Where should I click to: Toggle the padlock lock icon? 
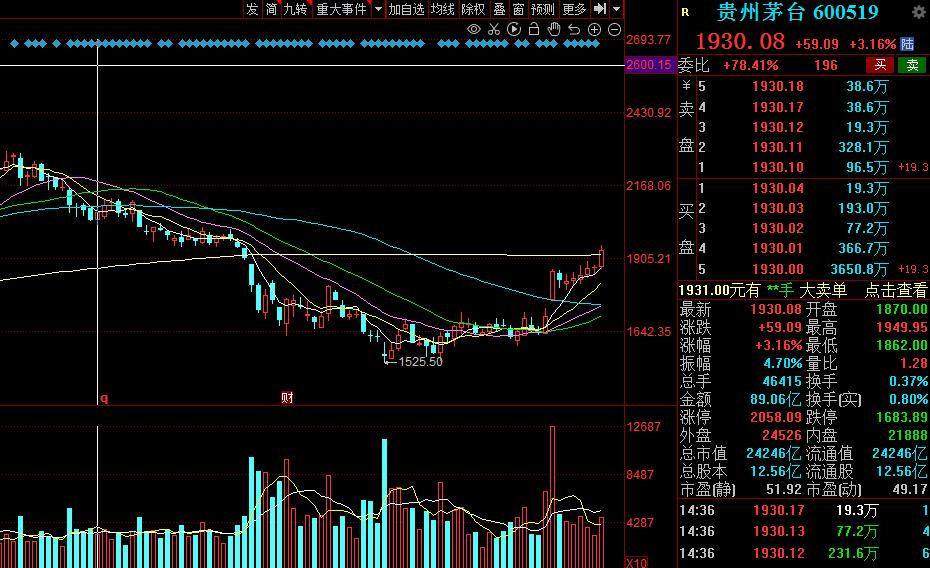pyautogui.click(x=534, y=28)
